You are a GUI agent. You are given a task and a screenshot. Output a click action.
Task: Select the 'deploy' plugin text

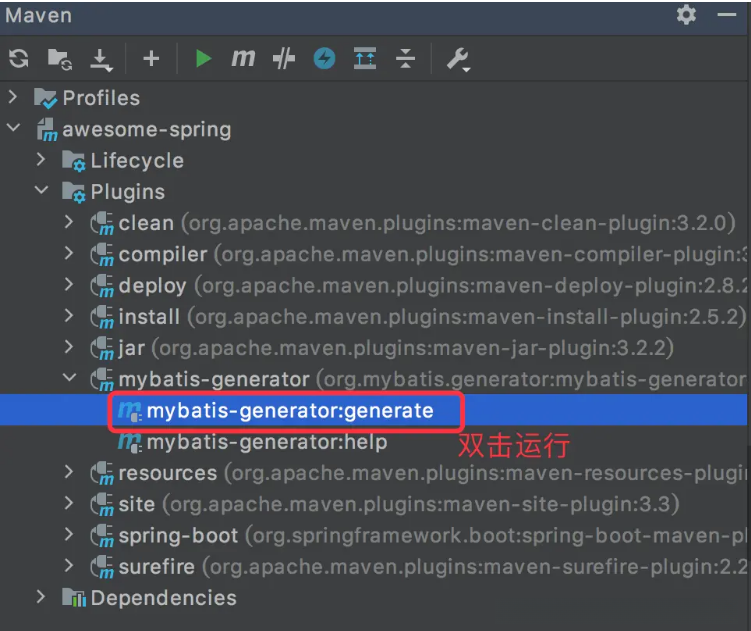coord(152,286)
